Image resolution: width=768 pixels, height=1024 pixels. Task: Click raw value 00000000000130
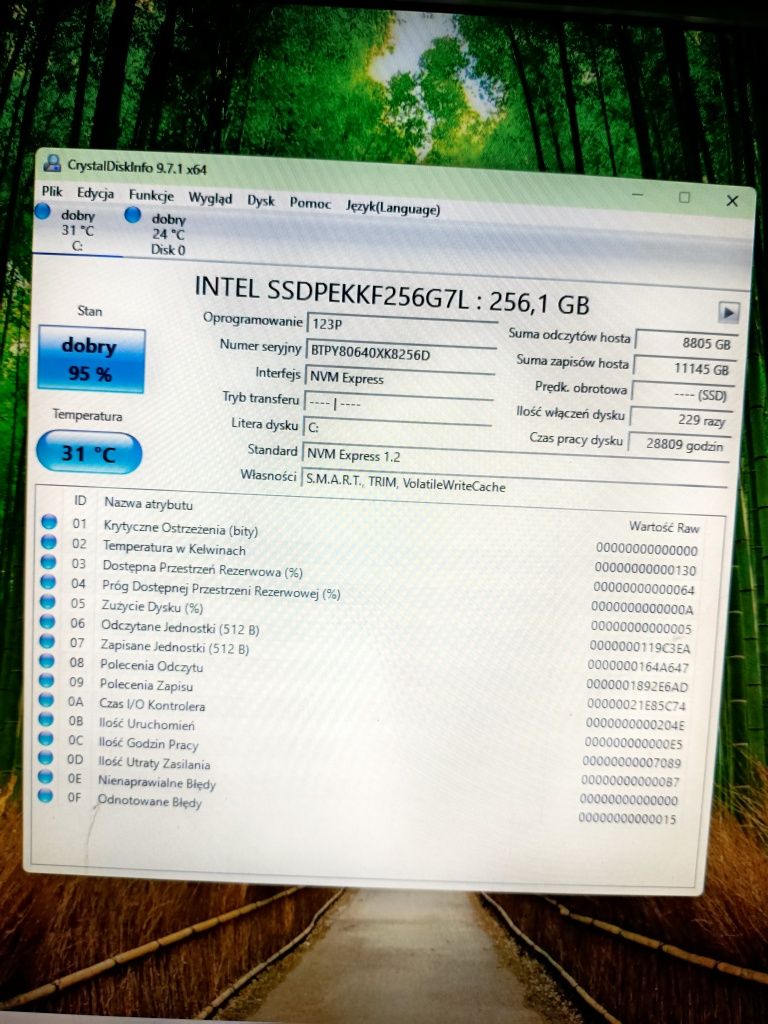click(x=645, y=569)
